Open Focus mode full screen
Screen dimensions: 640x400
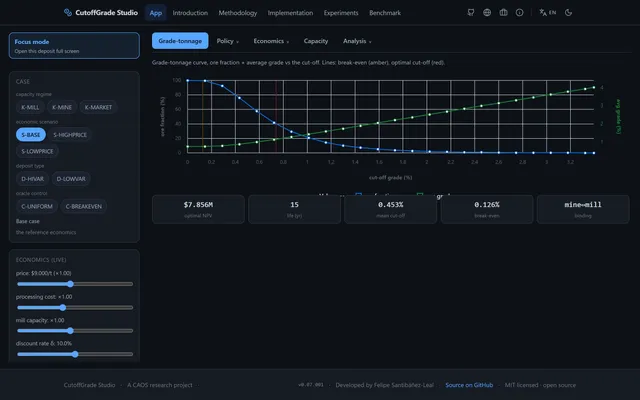[74, 45]
